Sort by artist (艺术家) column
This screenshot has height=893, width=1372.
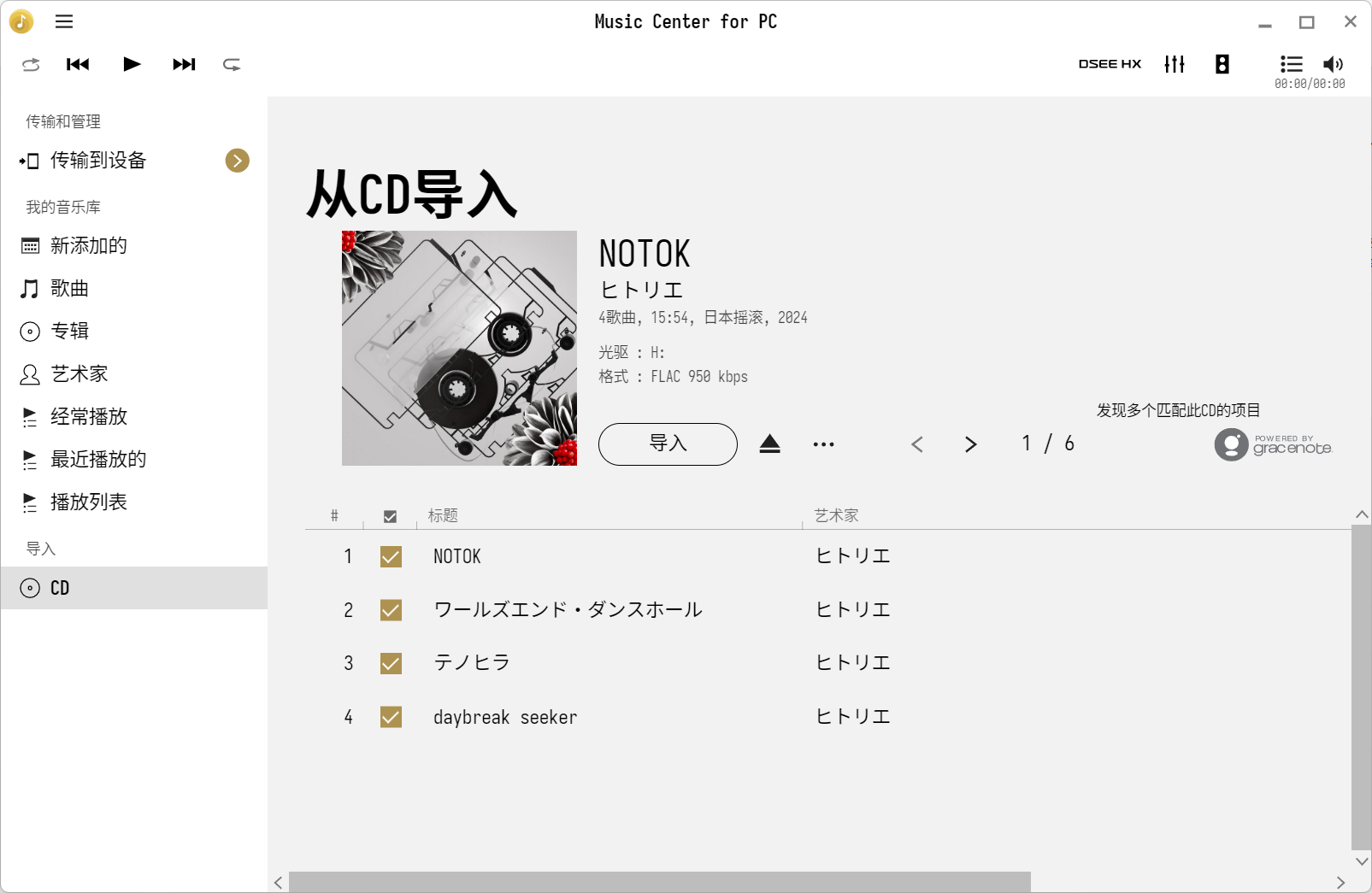point(836,515)
